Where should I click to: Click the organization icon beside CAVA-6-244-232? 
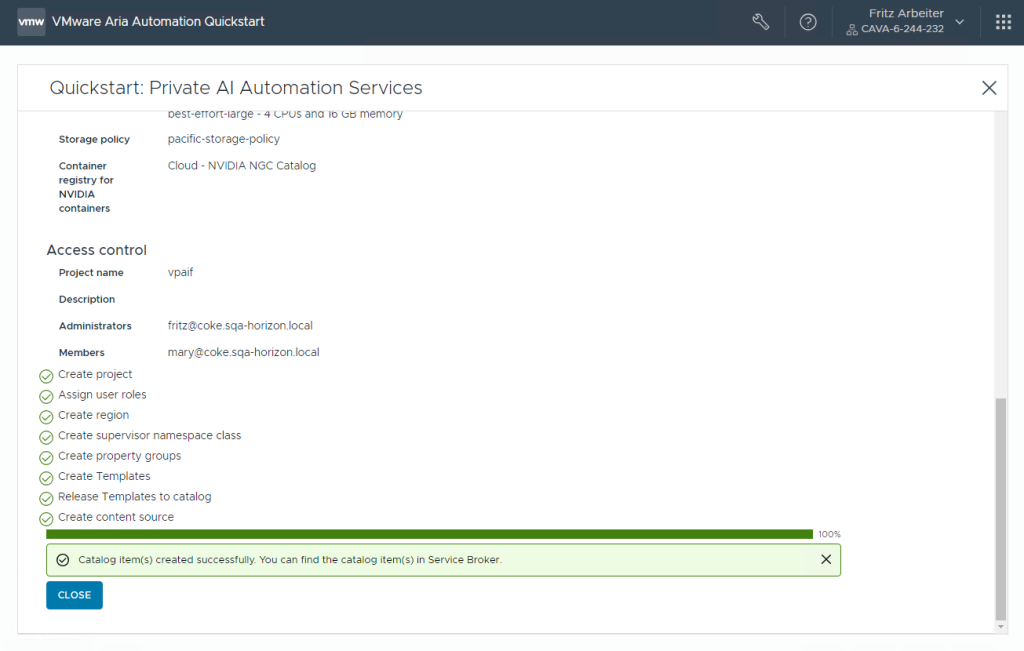point(852,29)
